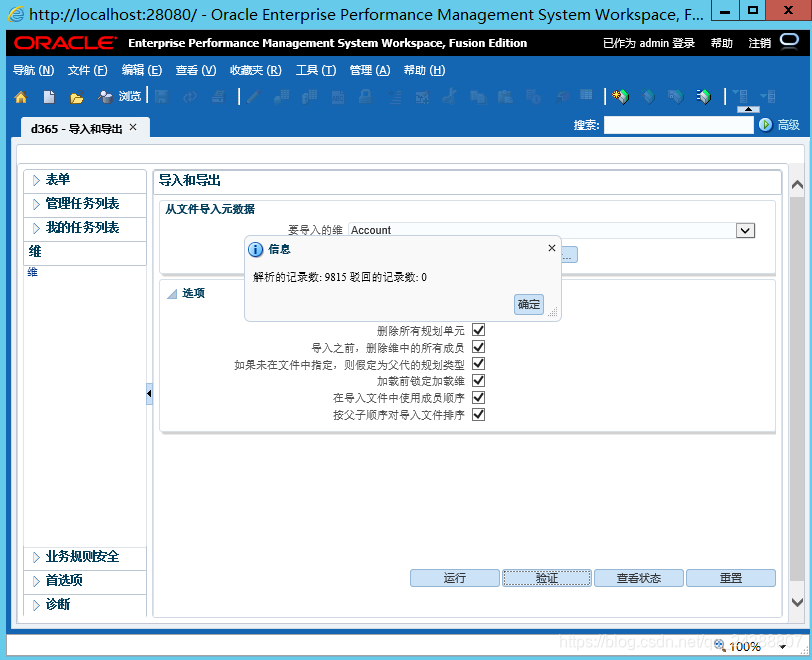Click the greyed copy icon
This screenshot has height=660, width=812.
pyautogui.click(x=477, y=97)
